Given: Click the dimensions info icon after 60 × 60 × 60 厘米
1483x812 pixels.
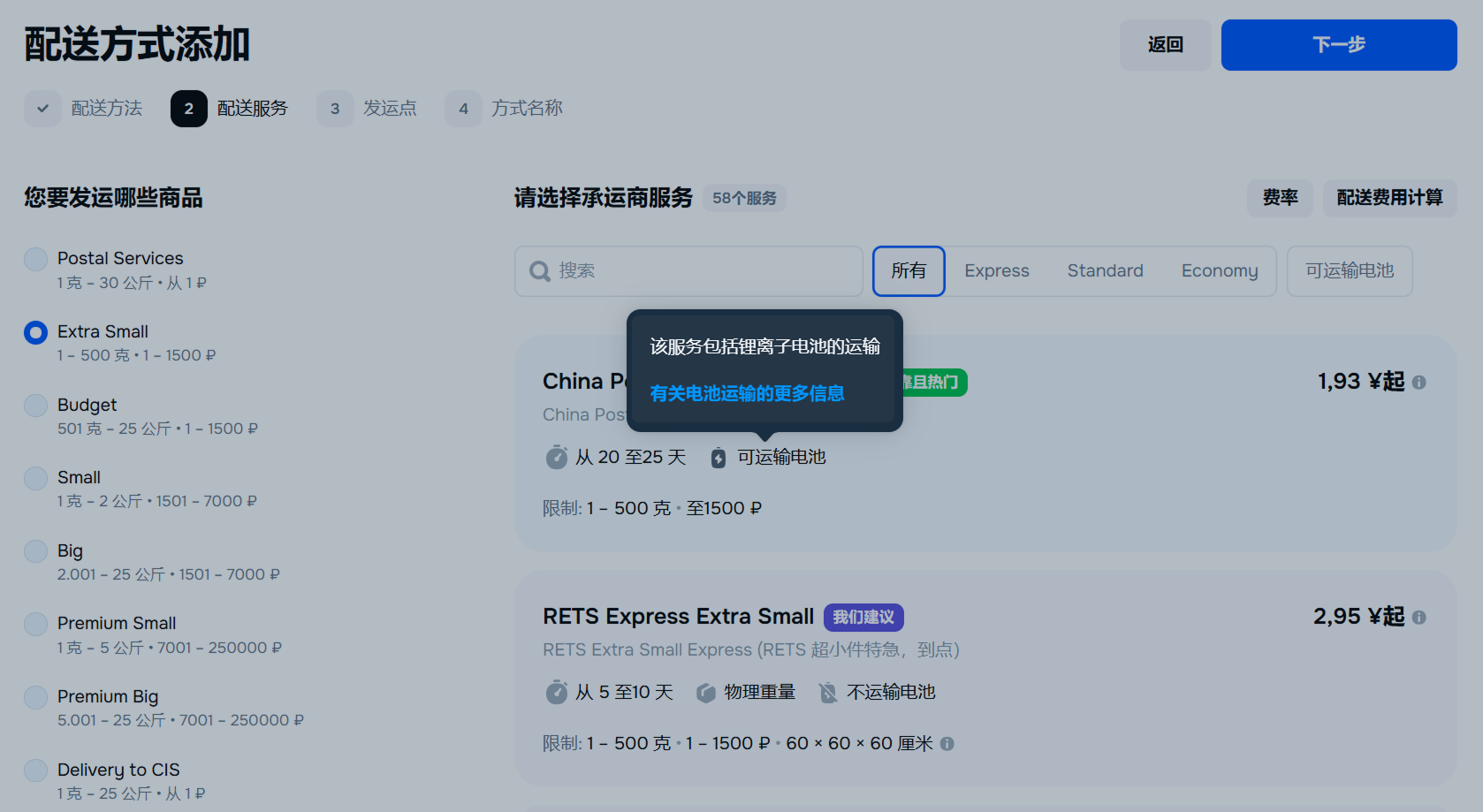Looking at the screenshot, I should pos(947,744).
